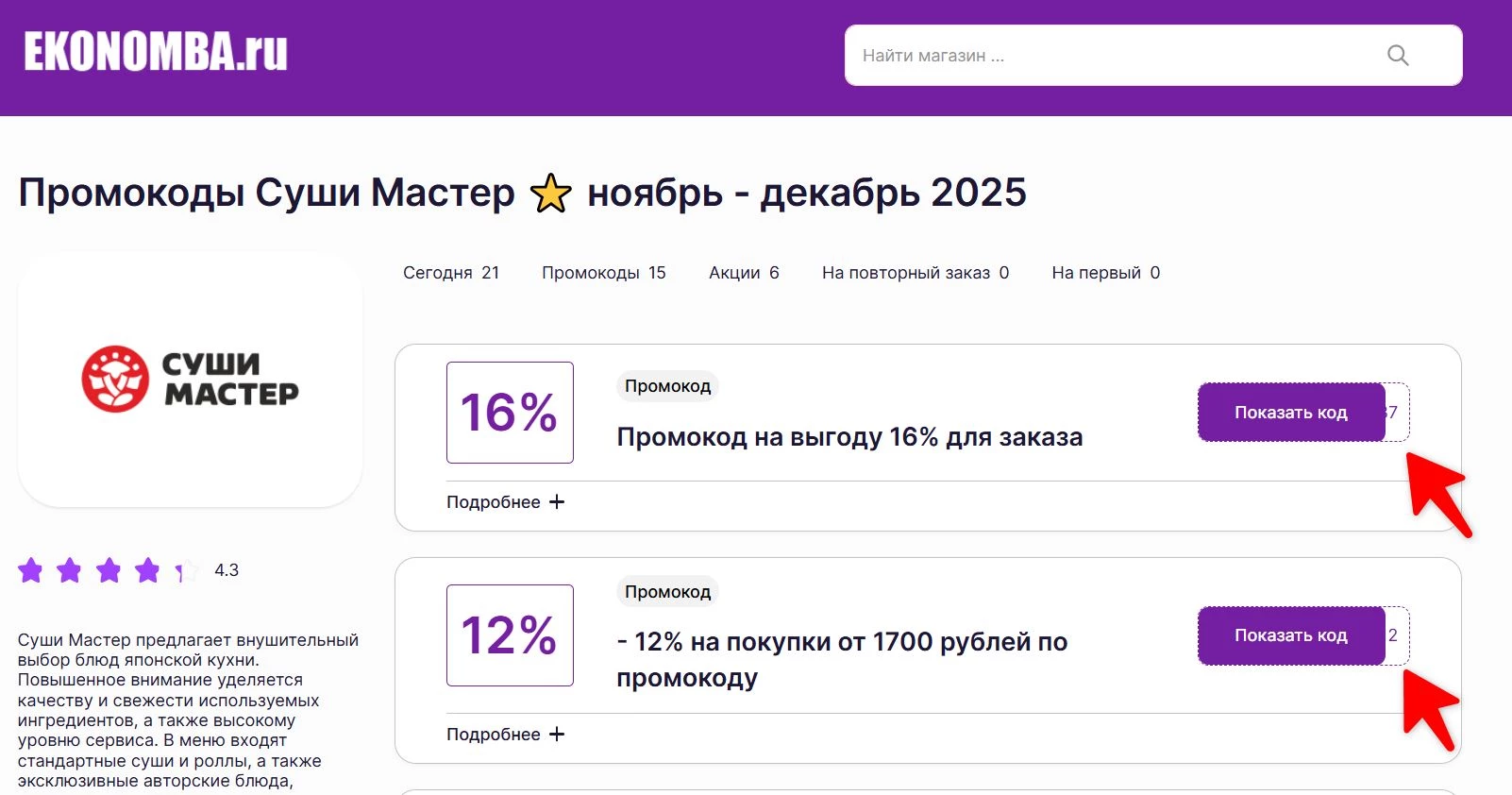Click the 12% discount badge

click(x=510, y=635)
